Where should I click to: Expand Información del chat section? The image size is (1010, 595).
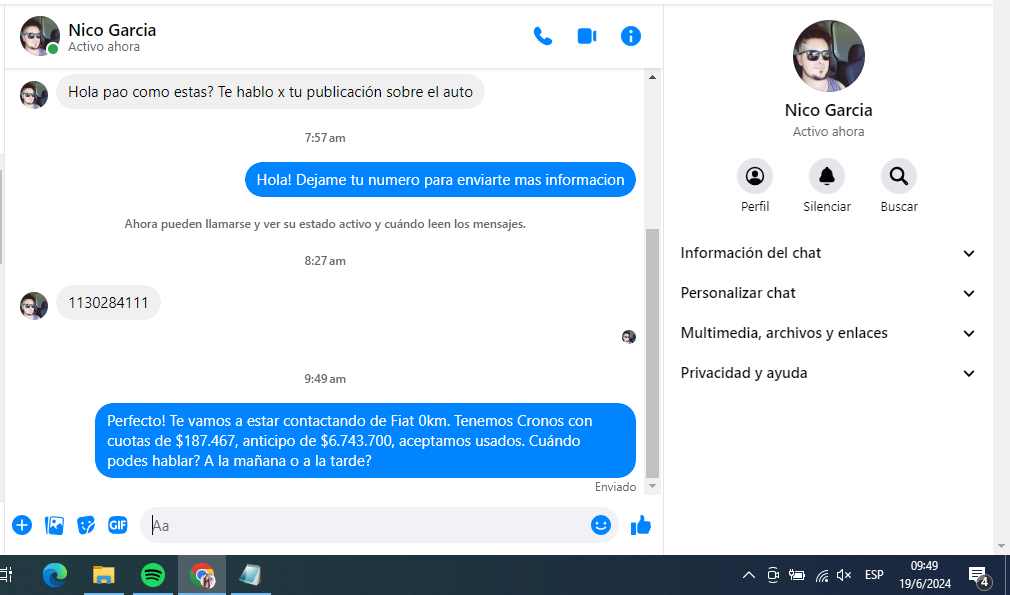828,253
